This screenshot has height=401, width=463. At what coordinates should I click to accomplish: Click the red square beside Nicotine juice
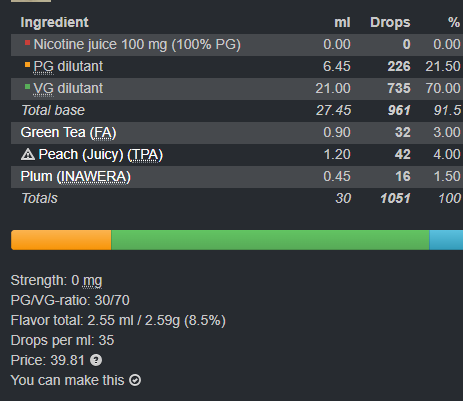point(27,43)
